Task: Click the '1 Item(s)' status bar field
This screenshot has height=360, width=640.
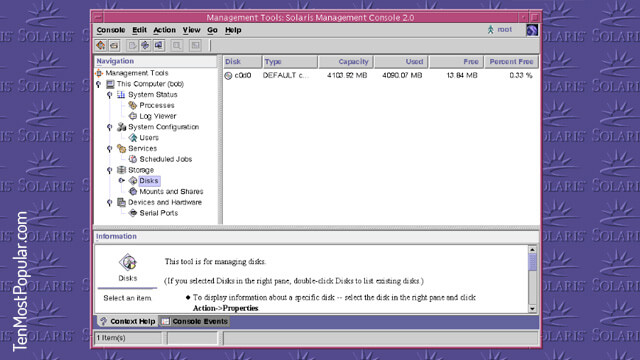Action: (128, 338)
